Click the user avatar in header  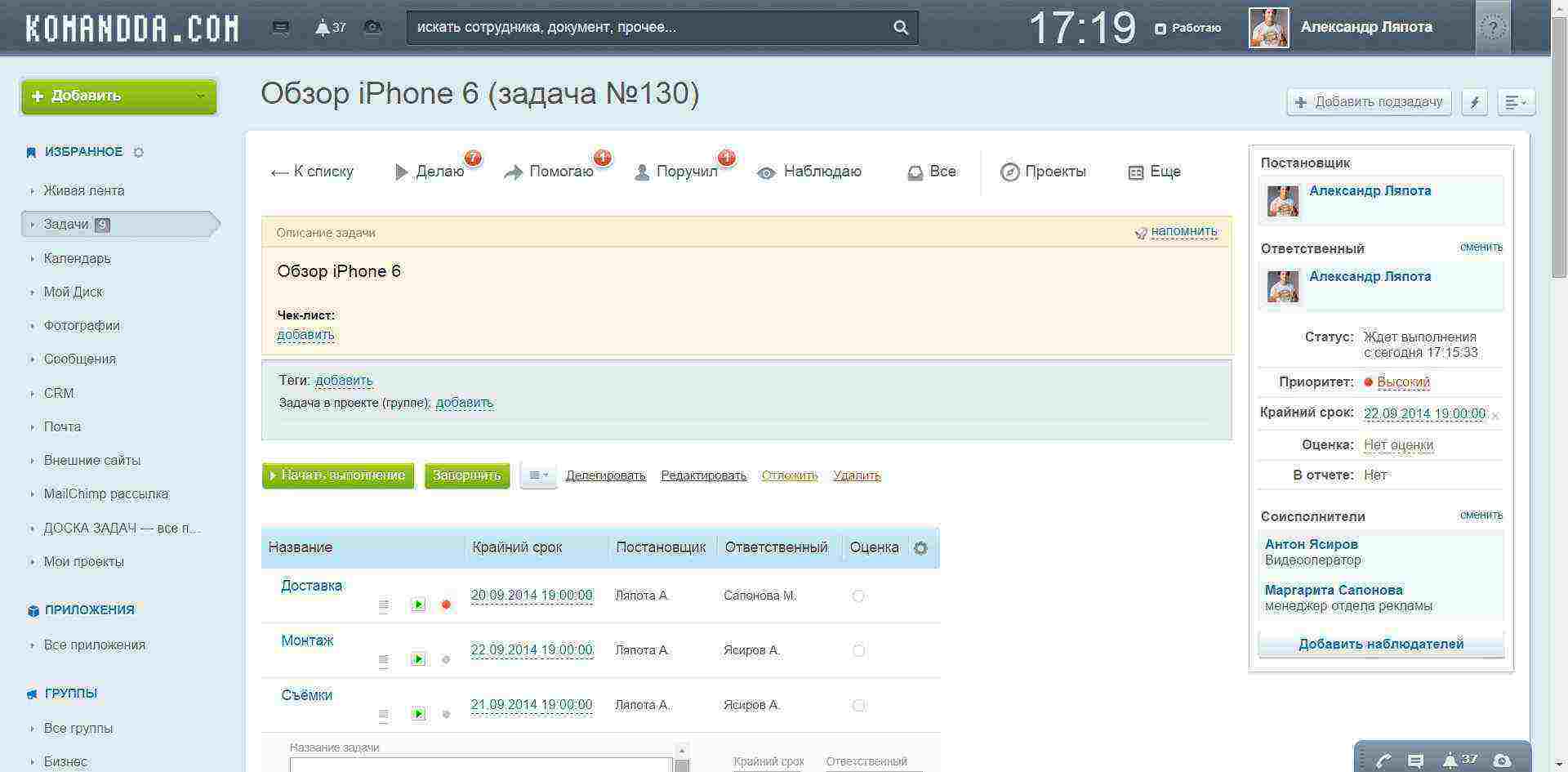tap(1268, 28)
